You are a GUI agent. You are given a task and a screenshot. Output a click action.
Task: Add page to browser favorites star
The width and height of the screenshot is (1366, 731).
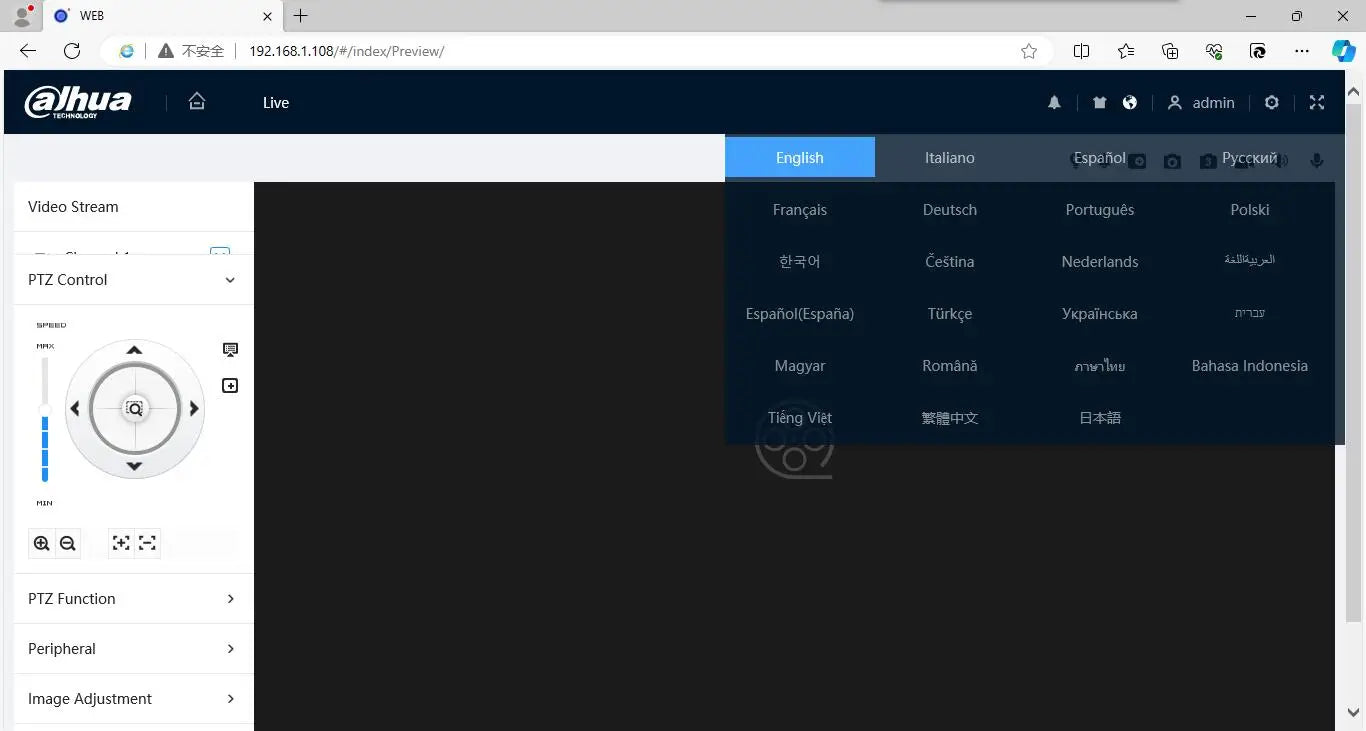click(x=1029, y=51)
